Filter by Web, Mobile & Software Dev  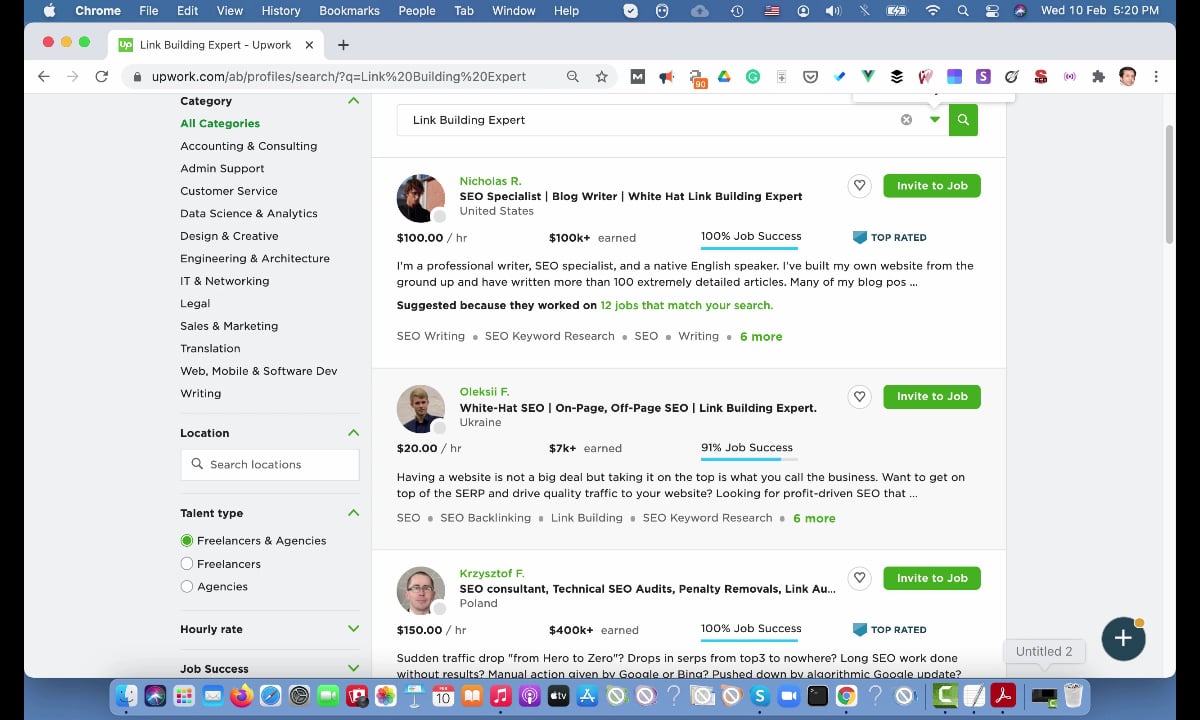coord(259,371)
